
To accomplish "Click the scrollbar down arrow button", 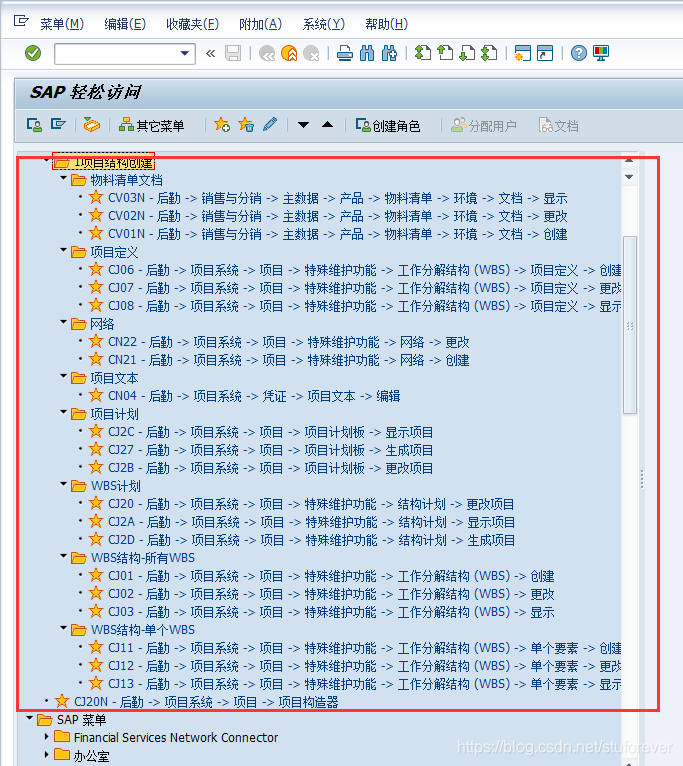I will coord(629,177).
